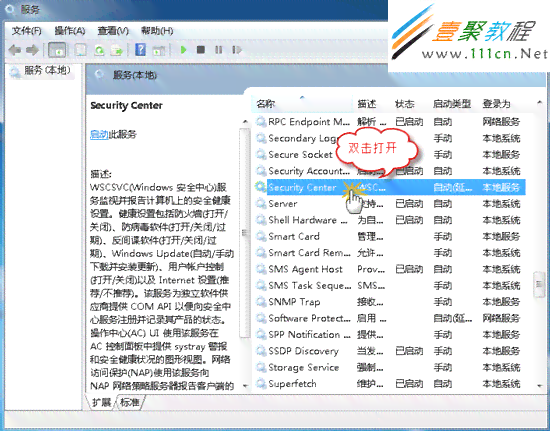Image resolution: width=550 pixels, height=431 pixels.
Task: Click the Refresh toolbar icon
Action: [x=100, y=50]
